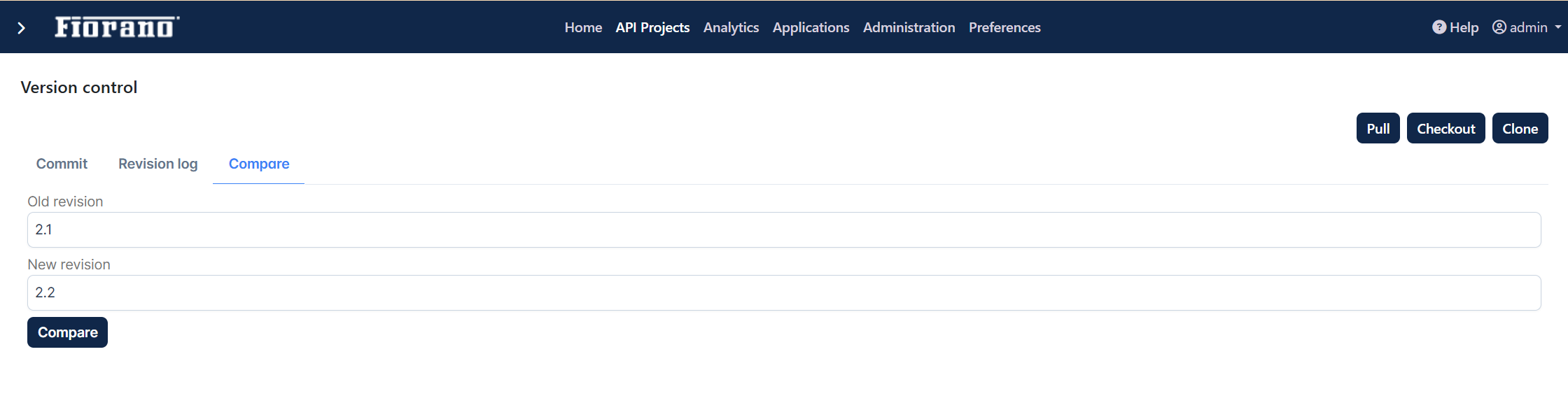Click the Help question mark icon

(1439, 27)
